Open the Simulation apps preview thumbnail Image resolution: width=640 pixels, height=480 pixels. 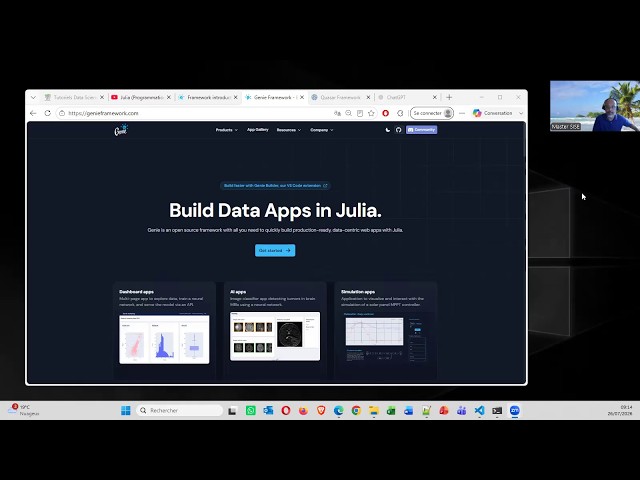(386, 337)
